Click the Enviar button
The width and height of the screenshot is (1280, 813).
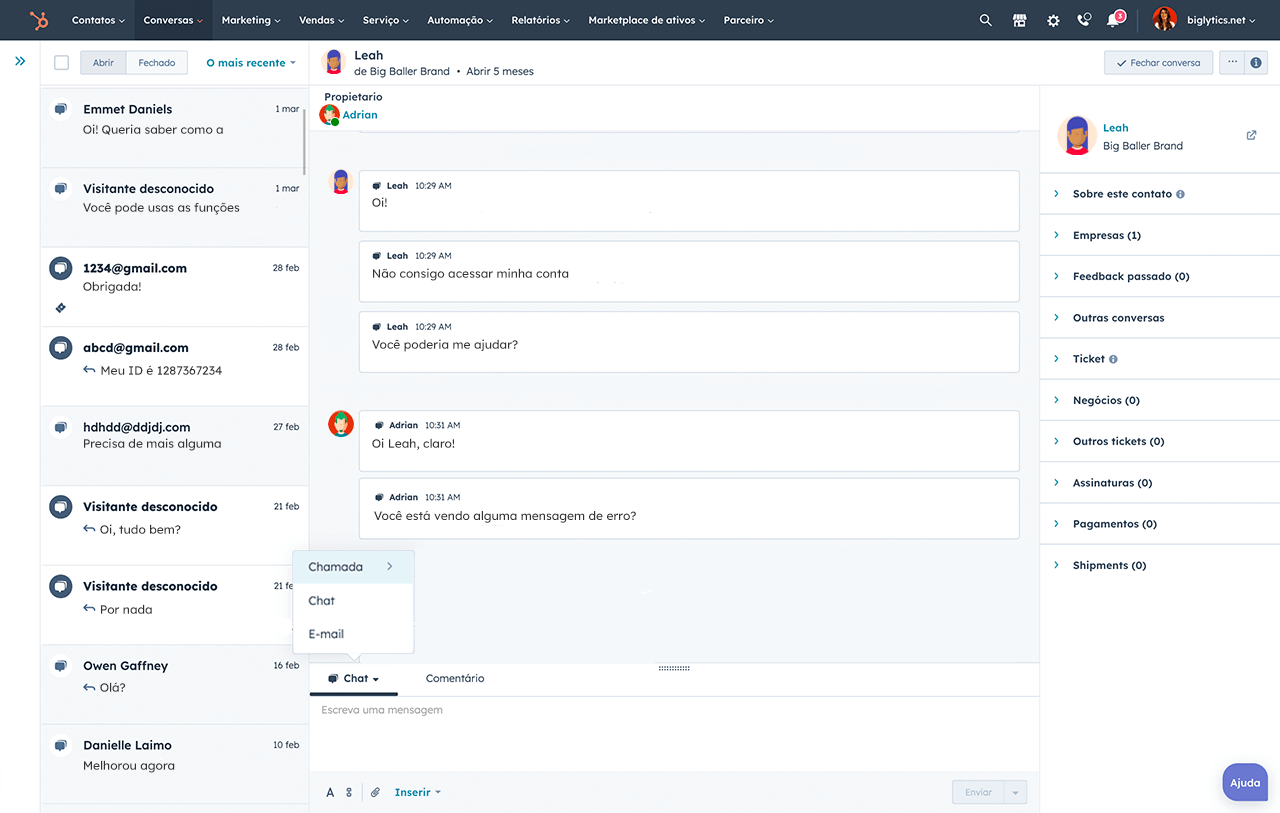pyautogui.click(x=978, y=793)
